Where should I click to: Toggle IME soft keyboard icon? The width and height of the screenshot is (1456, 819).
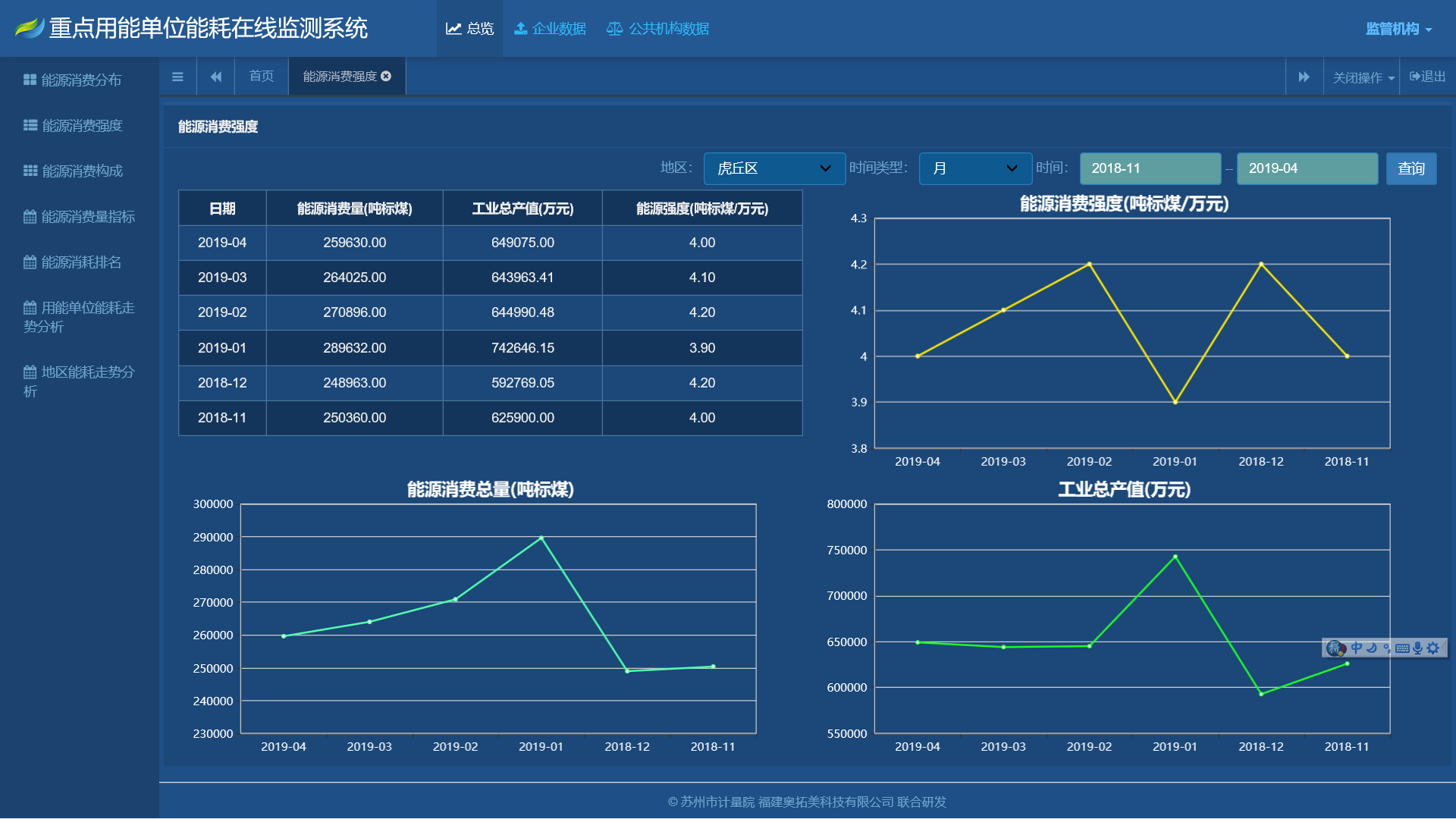[1402, 648]
